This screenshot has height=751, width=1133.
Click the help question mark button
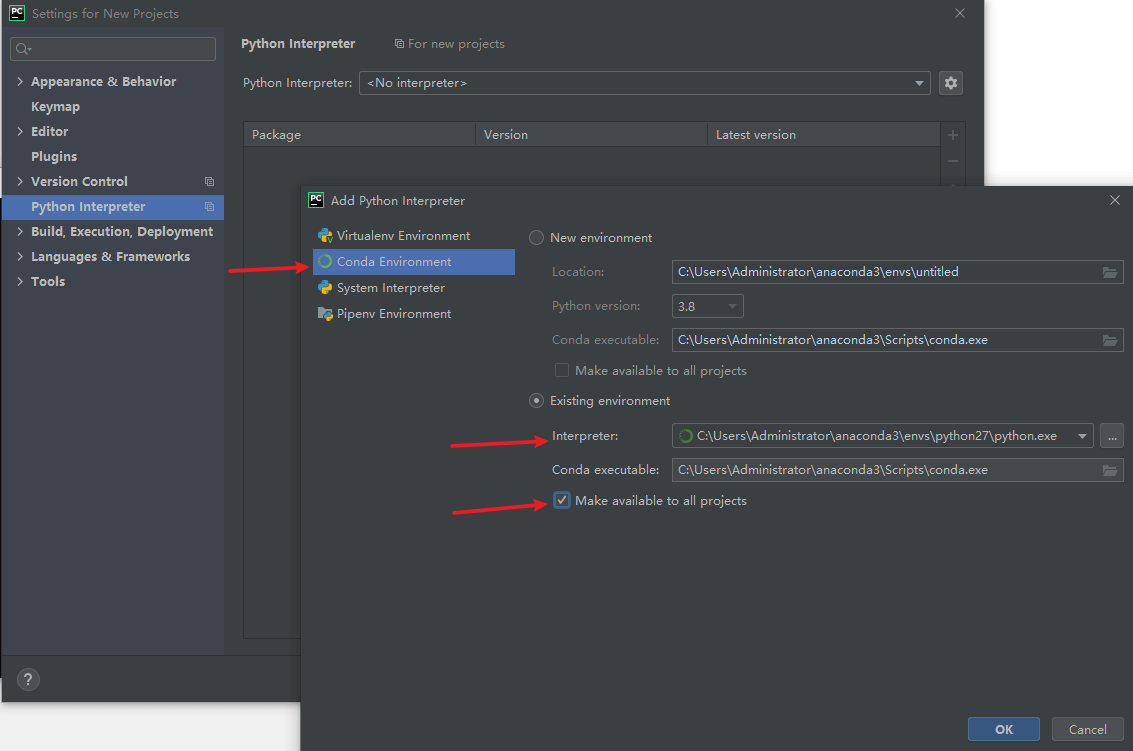point(29,680)
